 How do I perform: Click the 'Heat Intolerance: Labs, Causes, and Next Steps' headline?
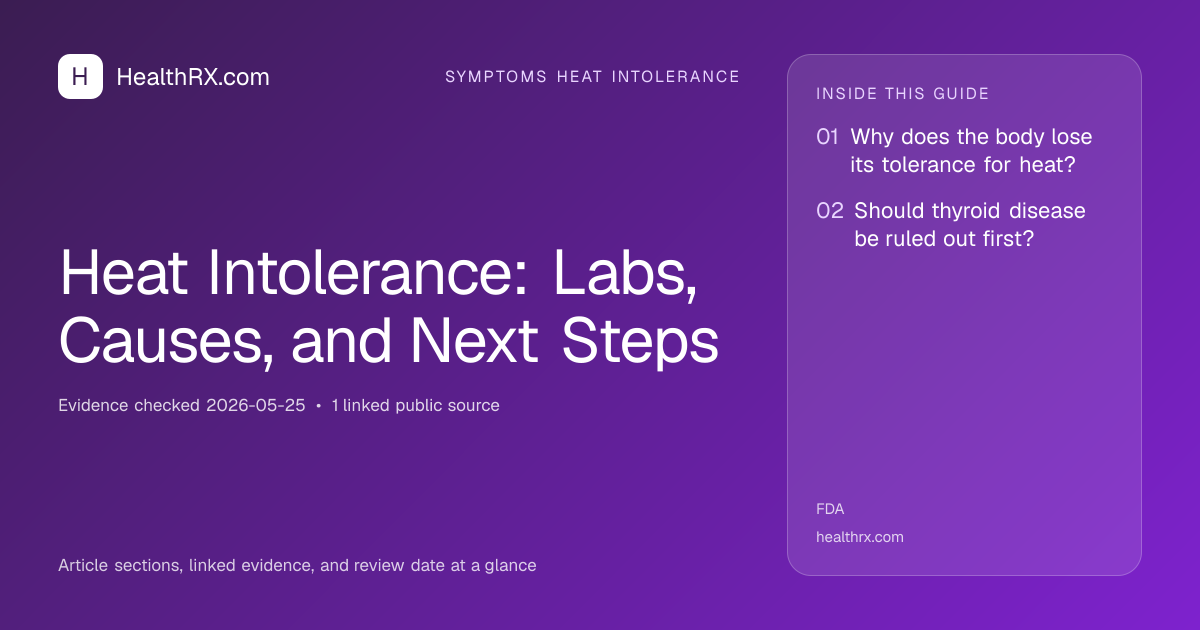tap(388, 307)
